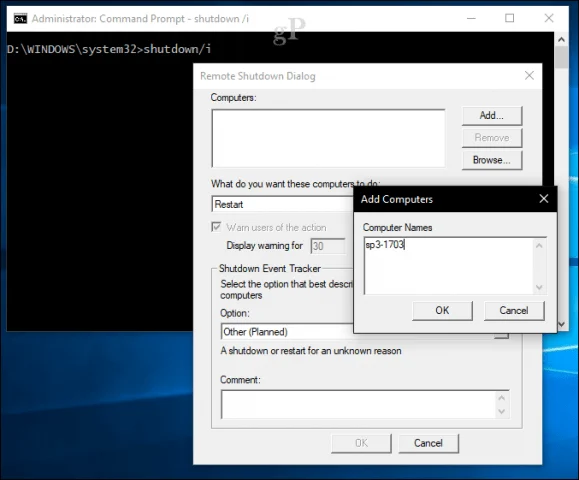Close the Command Prompt window
Image resolution: width=579 pixels, height=480 pixels.
549,18
